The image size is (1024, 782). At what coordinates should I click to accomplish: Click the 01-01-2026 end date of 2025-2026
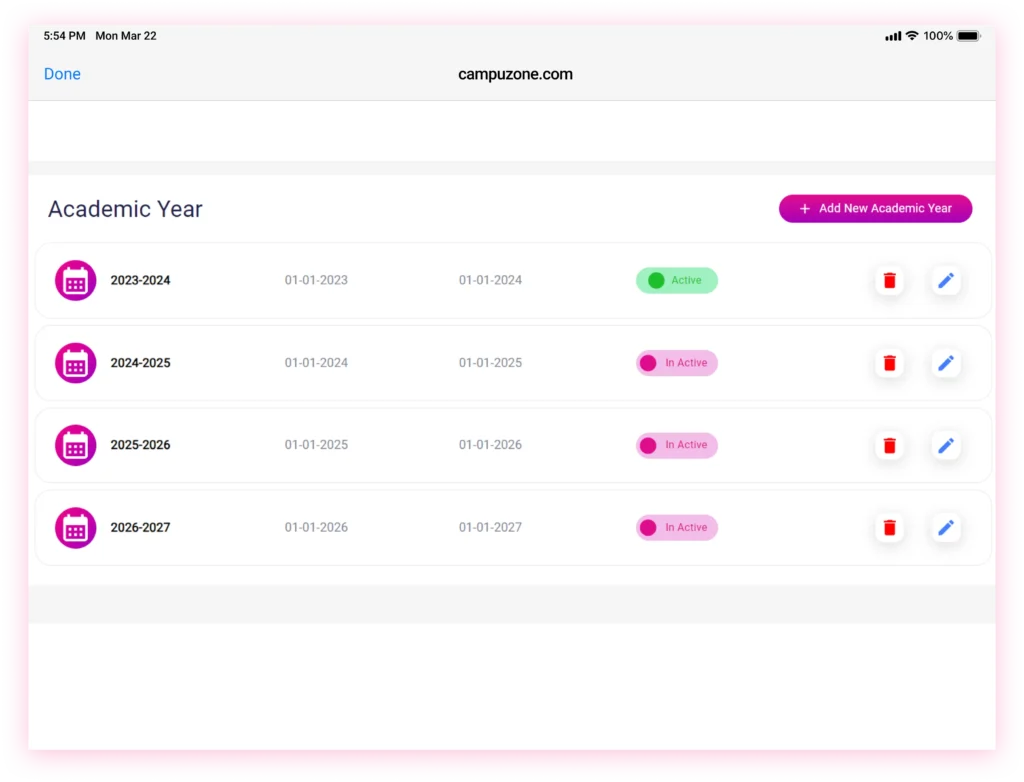click(x=490, y=445)
